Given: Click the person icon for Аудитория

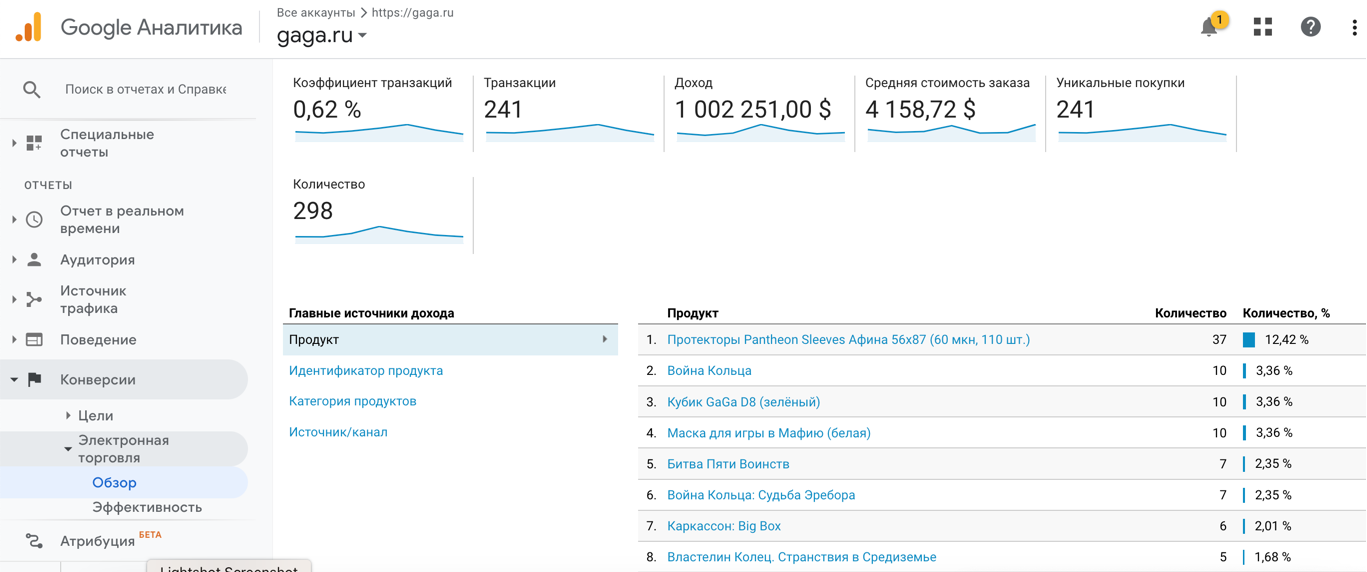Looking at the screenshot, I should [34, 260].
